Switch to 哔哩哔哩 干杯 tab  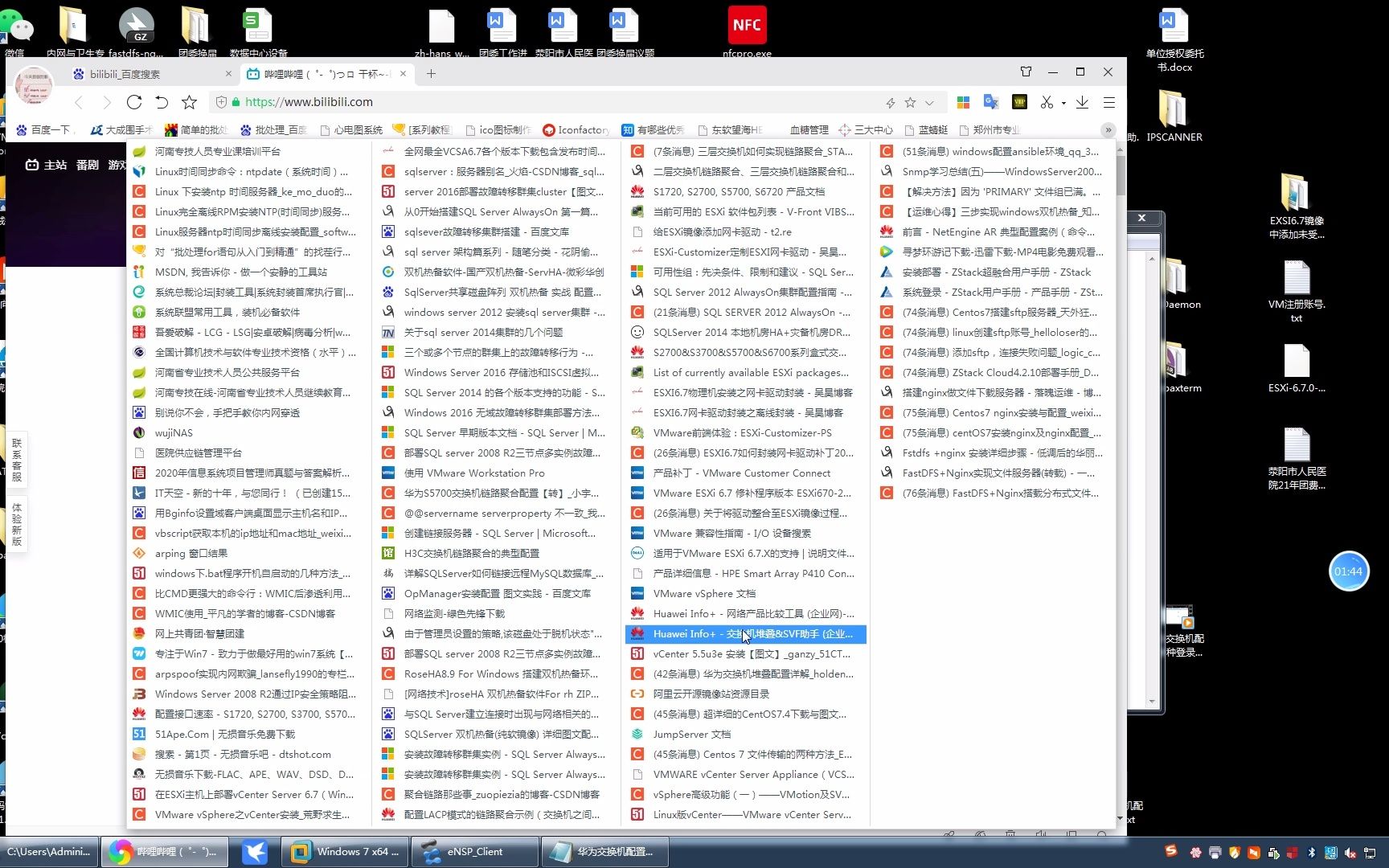pyautogui.click(x=326, y=74)
